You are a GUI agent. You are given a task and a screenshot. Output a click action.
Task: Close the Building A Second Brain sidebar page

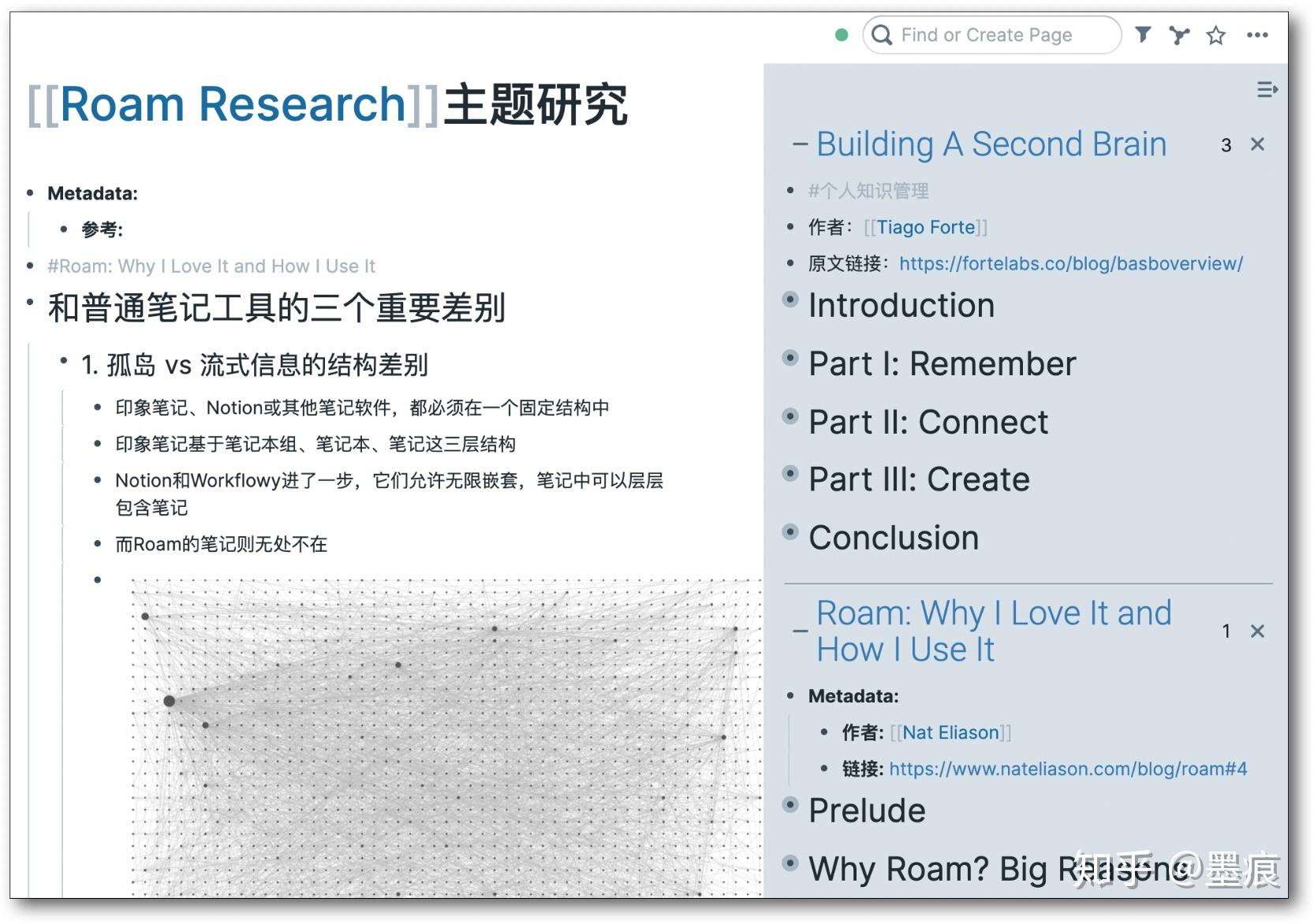tap(1258, 144)
